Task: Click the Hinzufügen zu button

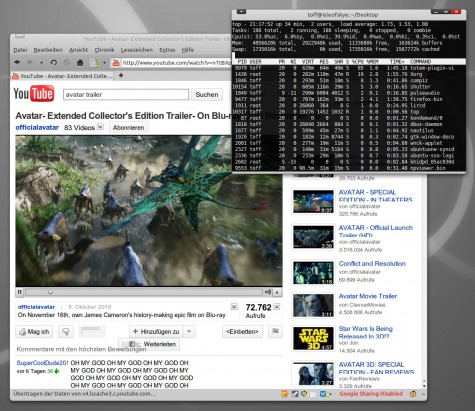Action: (156, 332)
